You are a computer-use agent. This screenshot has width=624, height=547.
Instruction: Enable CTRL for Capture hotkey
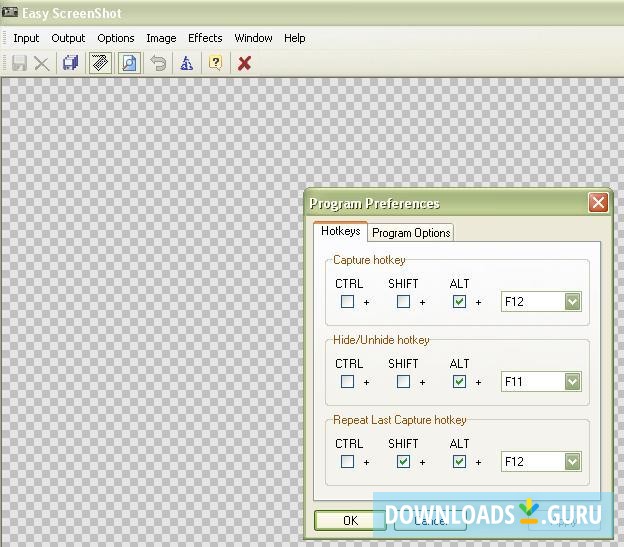(347, 302)
